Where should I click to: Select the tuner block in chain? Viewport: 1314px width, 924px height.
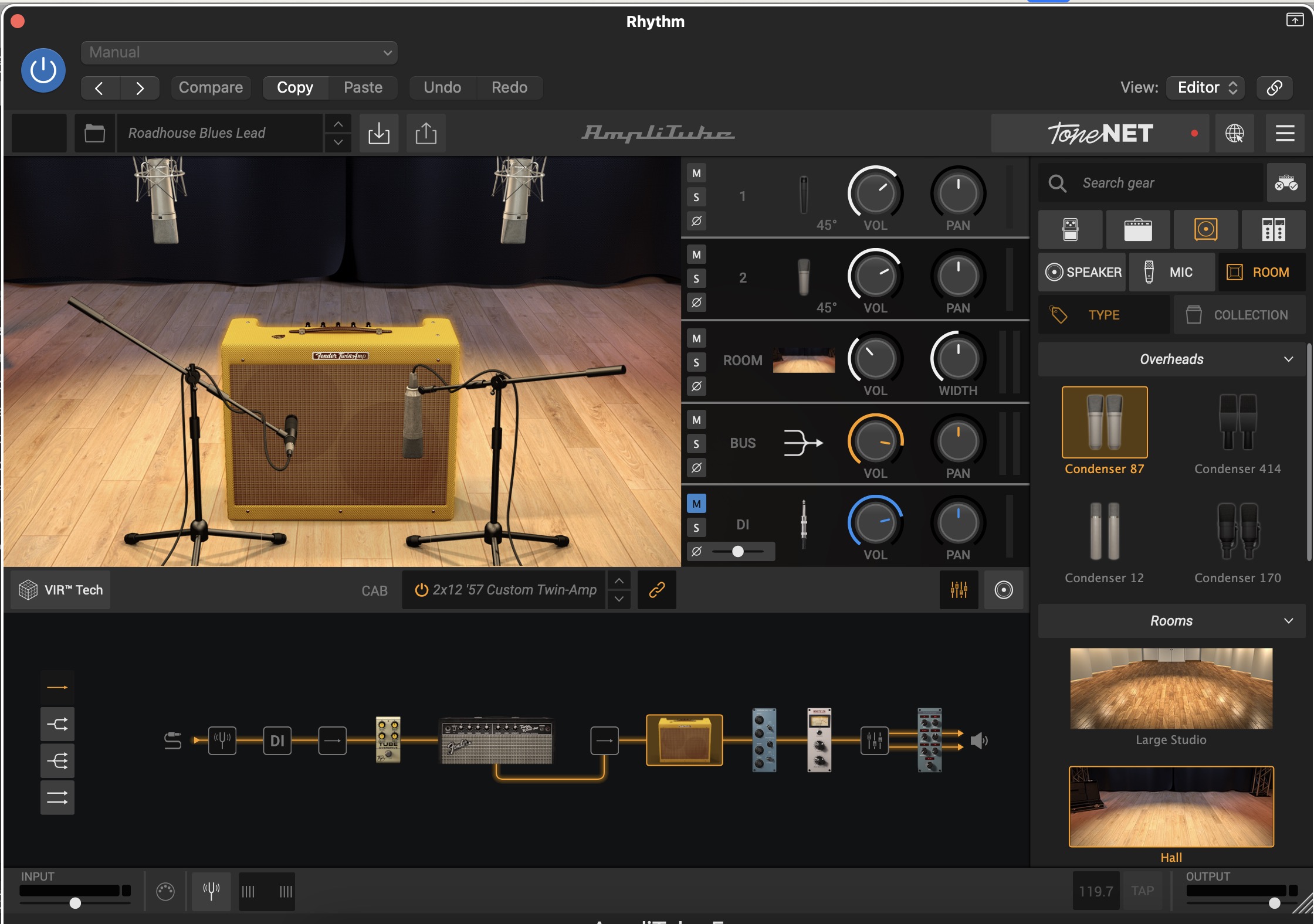tap(222, 741)
